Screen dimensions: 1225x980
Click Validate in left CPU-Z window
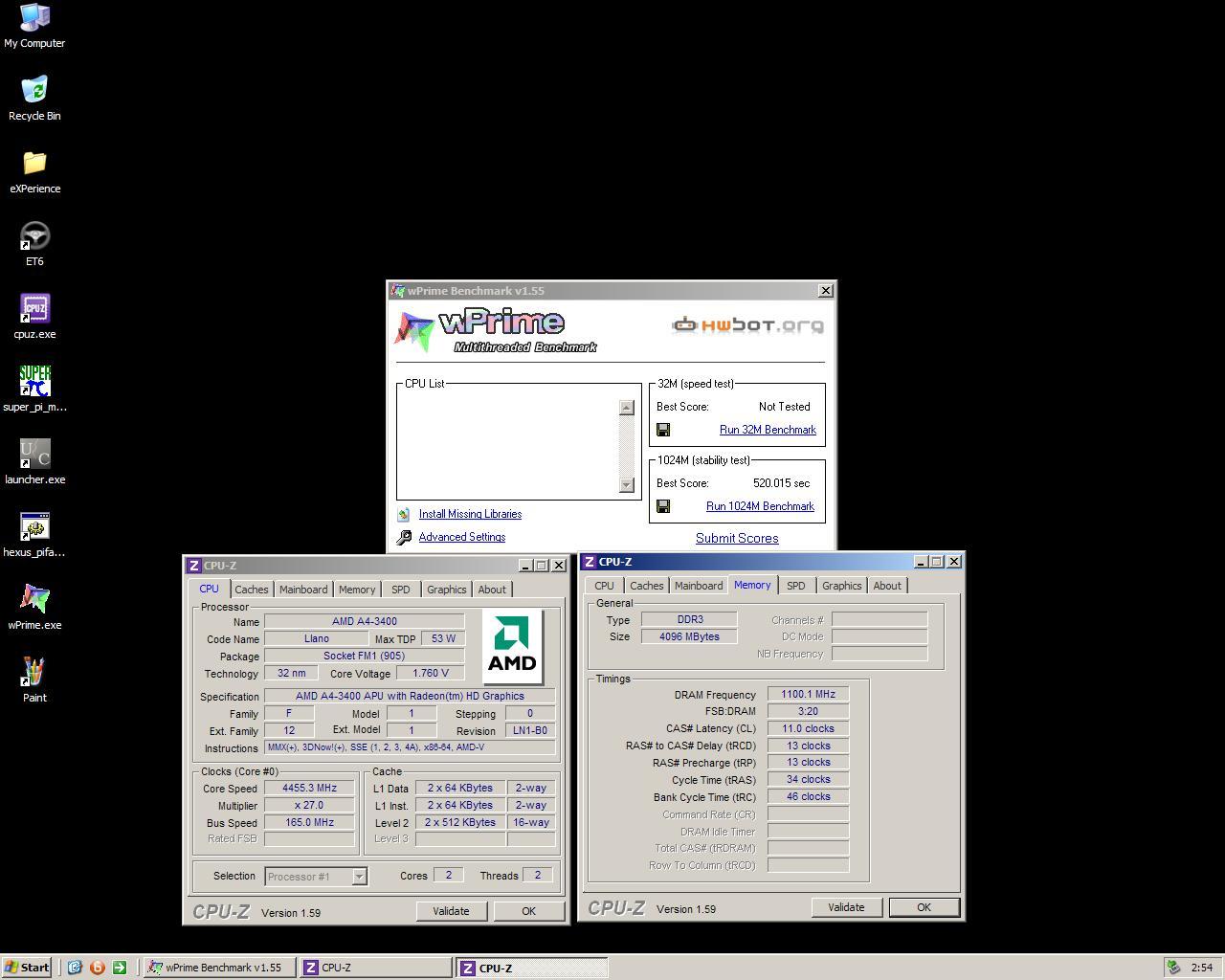point(451,911)
